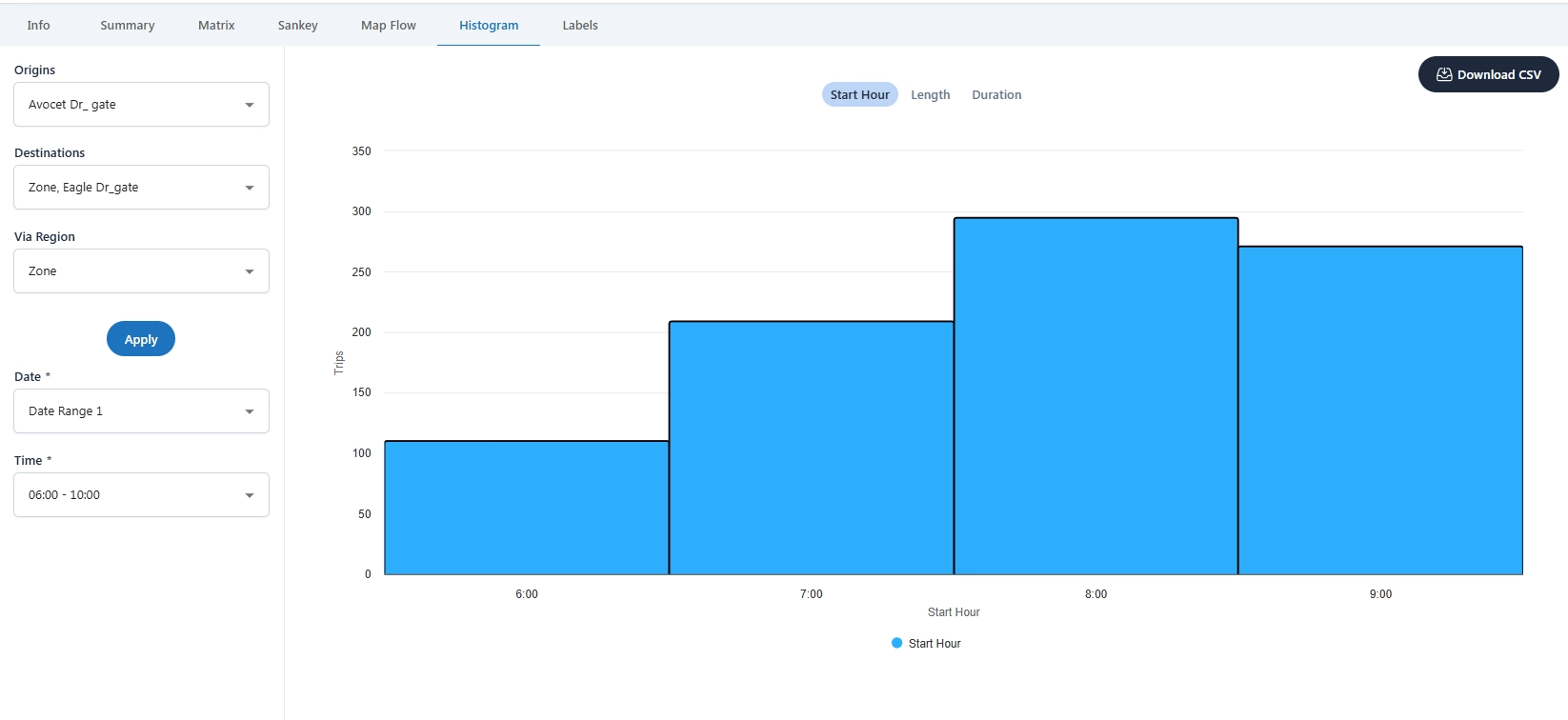Click the 9:00 histogram bar

(x=1380, y=410)
